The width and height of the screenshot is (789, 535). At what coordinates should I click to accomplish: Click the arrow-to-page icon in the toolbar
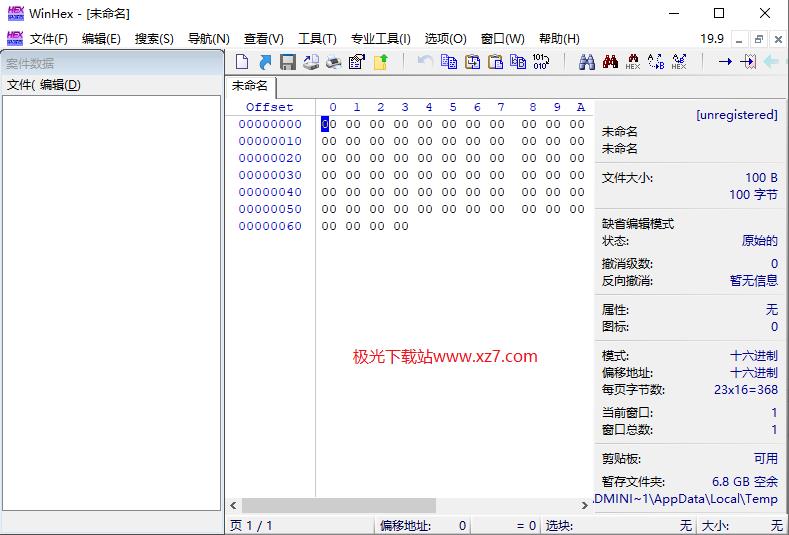point(748,62)
